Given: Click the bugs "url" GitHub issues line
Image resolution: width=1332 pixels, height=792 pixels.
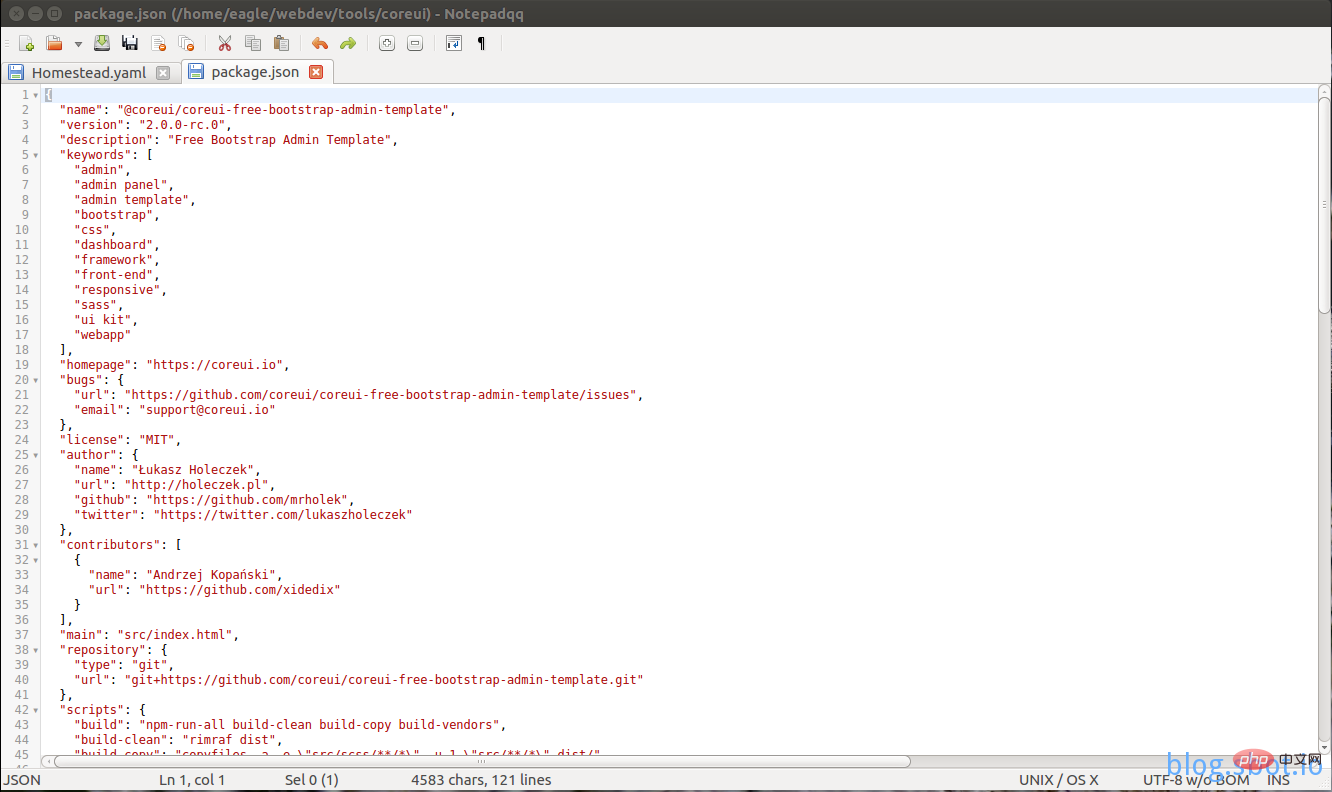Looking at the screenshot, I should (359, 395).
